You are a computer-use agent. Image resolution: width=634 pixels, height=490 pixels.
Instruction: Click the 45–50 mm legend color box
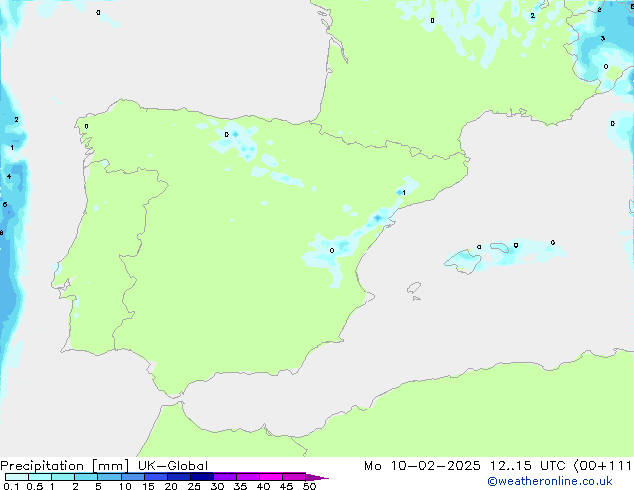pos(294,477)
